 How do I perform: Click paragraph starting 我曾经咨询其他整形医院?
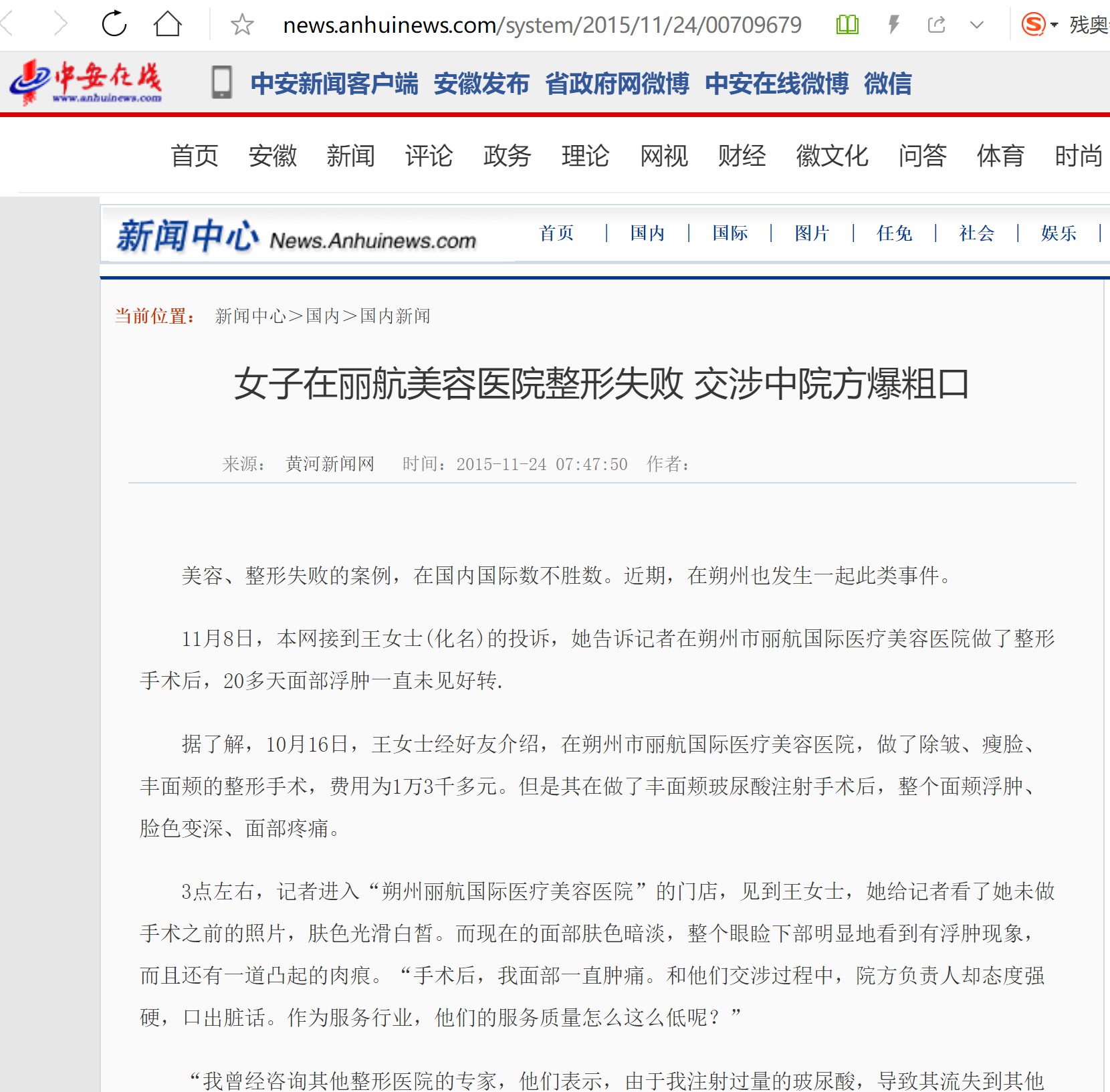coord(616,1080)
